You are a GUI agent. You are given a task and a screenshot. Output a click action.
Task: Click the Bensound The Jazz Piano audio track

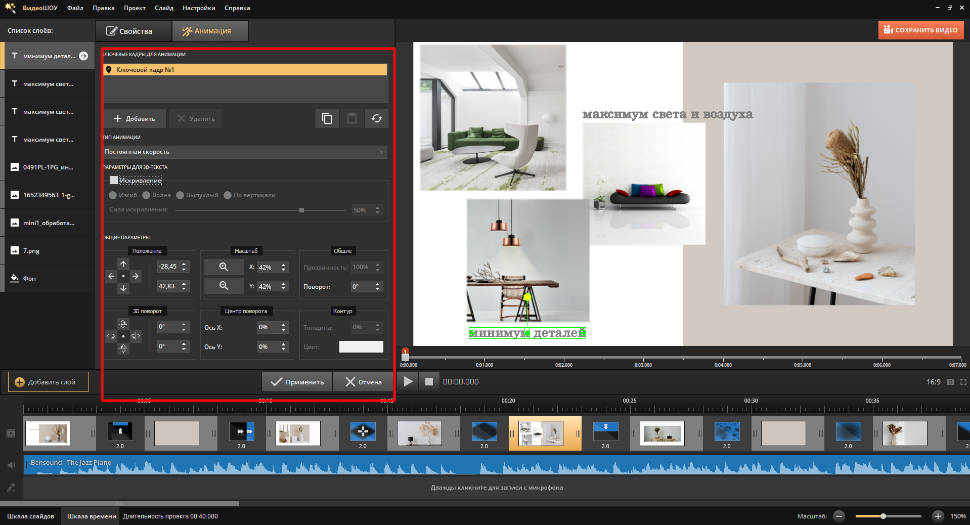[497, 465]
